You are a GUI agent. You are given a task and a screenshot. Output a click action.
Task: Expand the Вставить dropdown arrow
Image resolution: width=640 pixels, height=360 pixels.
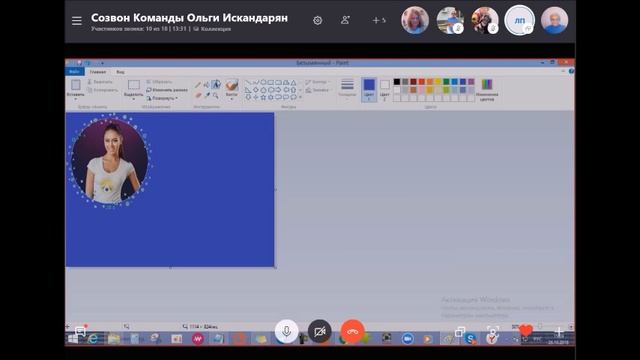(x=76, y=99)
